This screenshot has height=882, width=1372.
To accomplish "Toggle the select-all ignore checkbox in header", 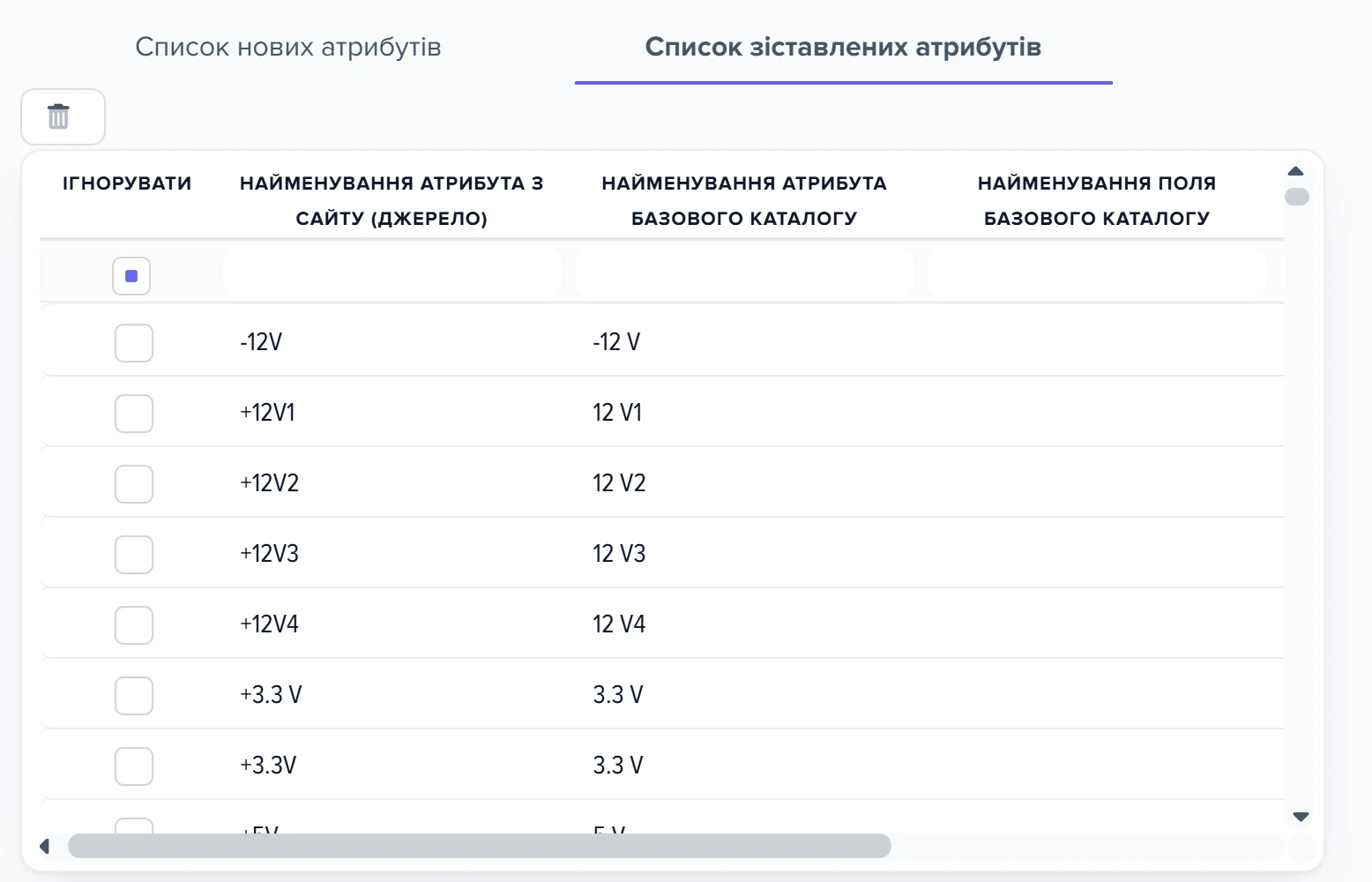I will tap(131, 276).
